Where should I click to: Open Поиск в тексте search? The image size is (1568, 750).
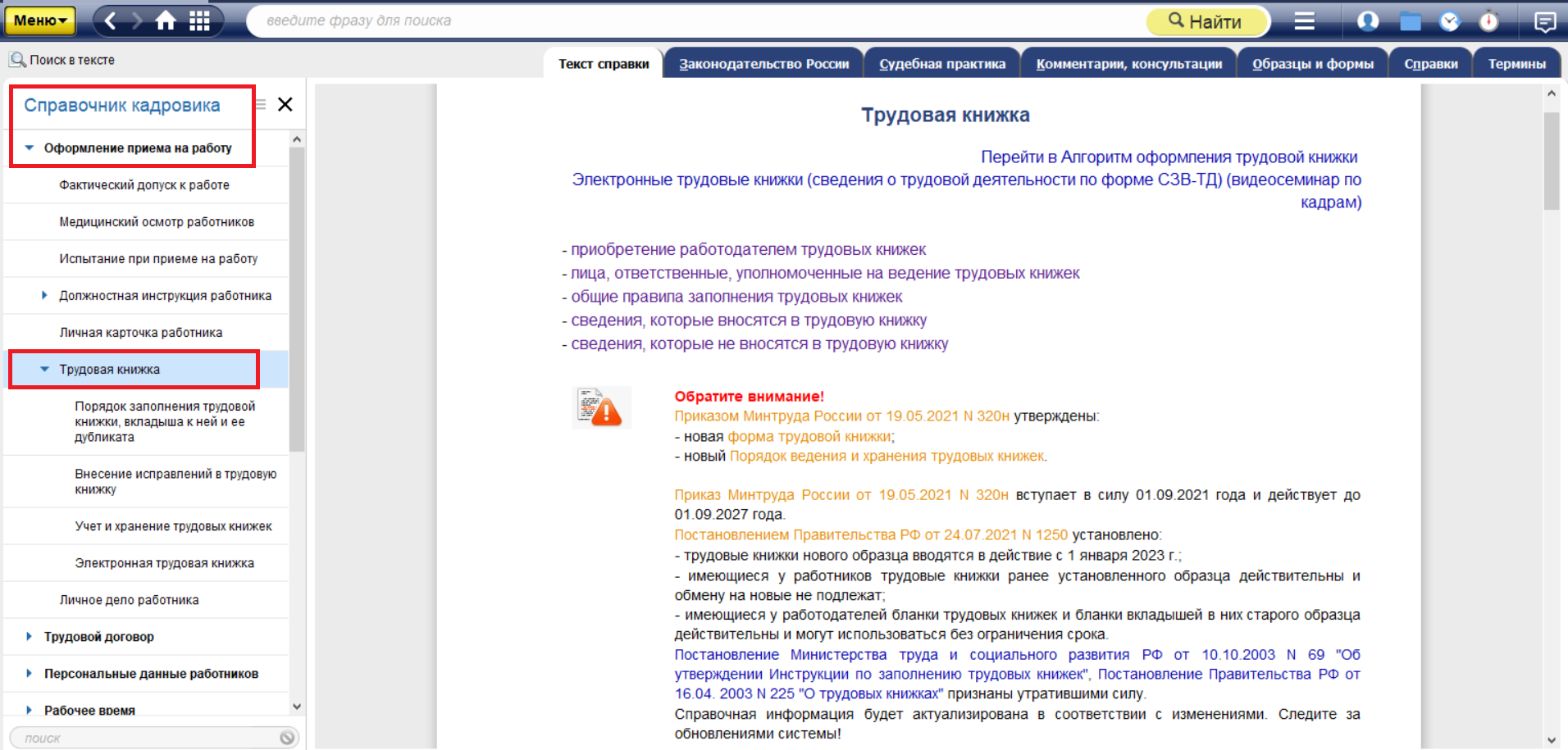click(x=62, y=60)
